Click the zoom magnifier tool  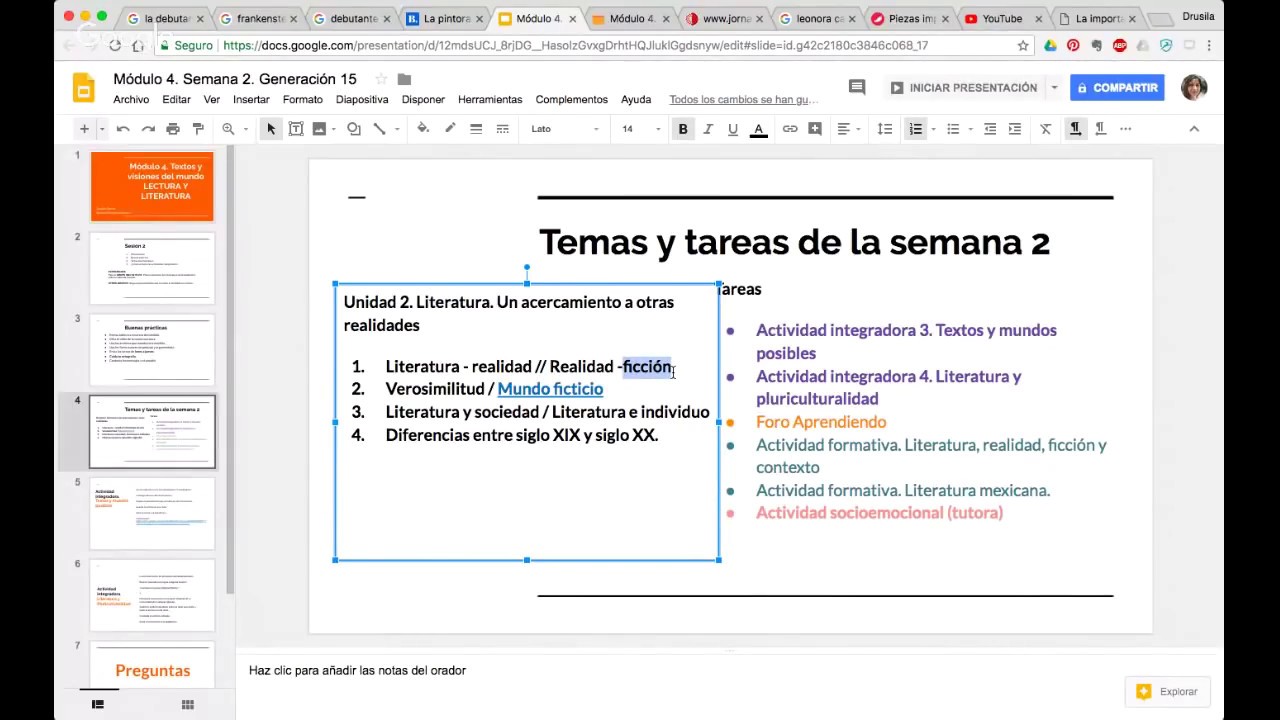pyautogui.click(x=228, y=129)
